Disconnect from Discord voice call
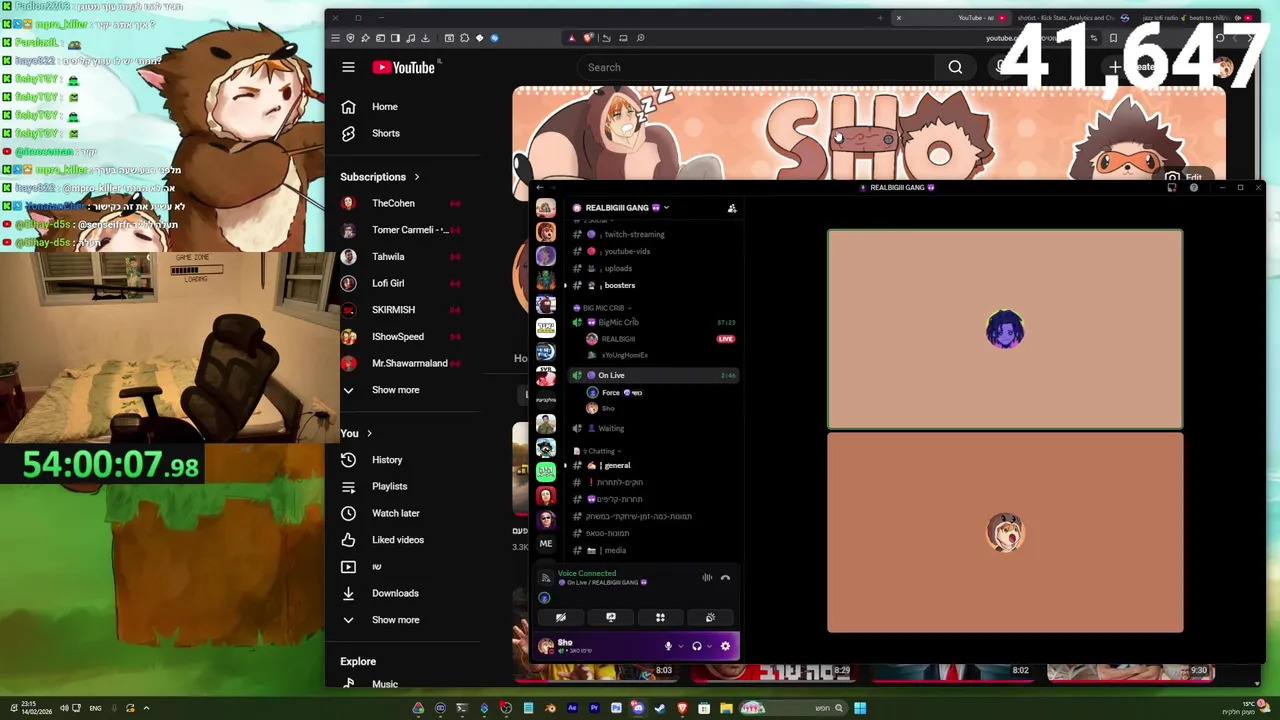 [x=725, y=577]
